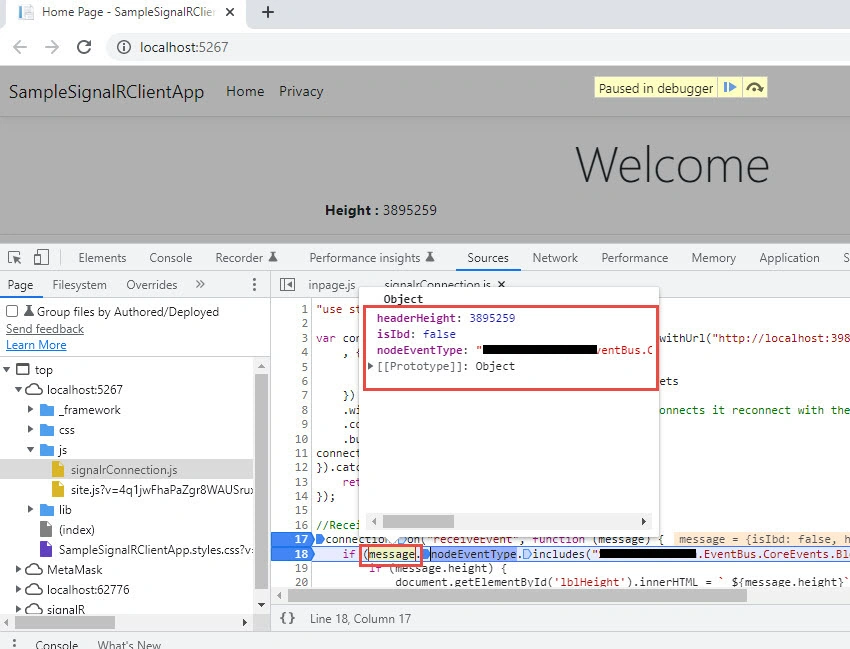The image size is (850, 649).
Task: Enable Group files by Authored/Deployed checkbox
Action: coord(12,311)
